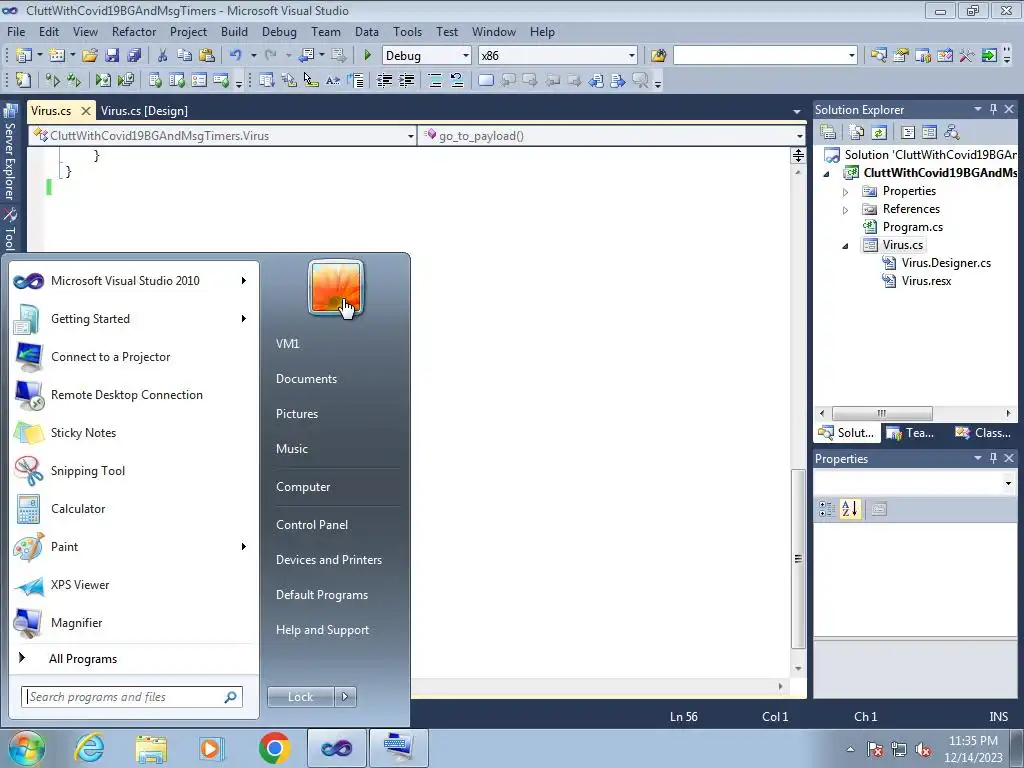
Task: Select Program.cs in Solution Explorer
Action: point(912,227)
